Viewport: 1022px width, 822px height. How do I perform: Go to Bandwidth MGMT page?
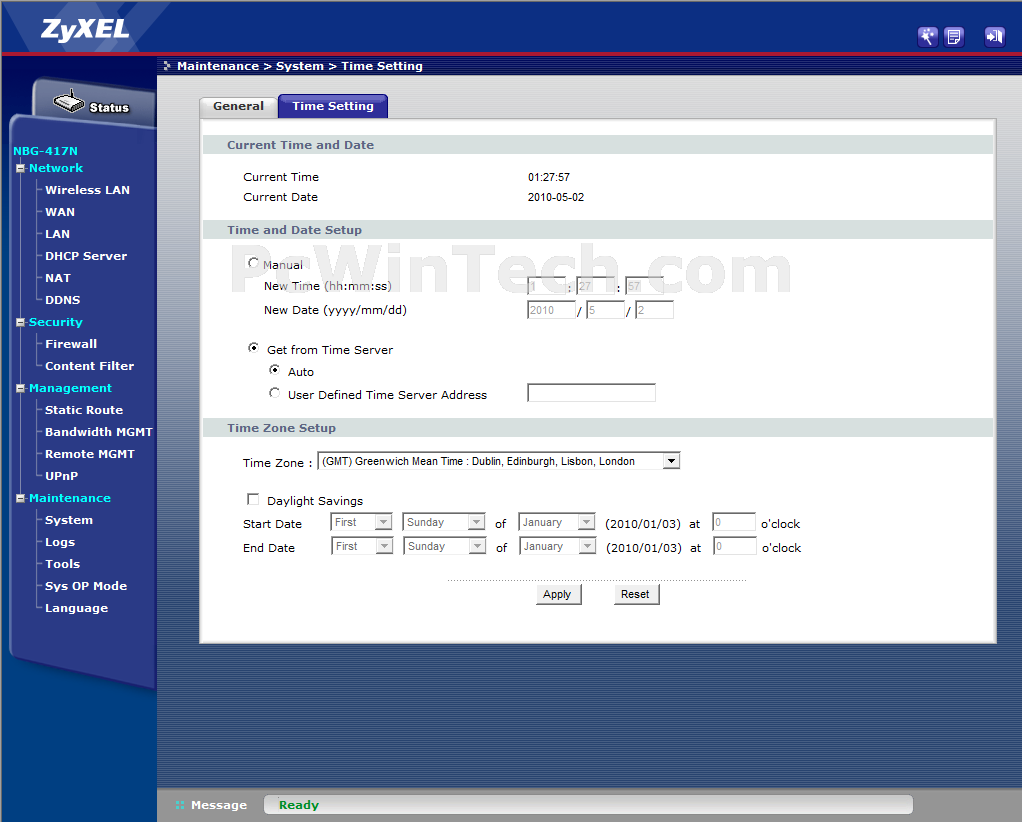pos(98,432)
